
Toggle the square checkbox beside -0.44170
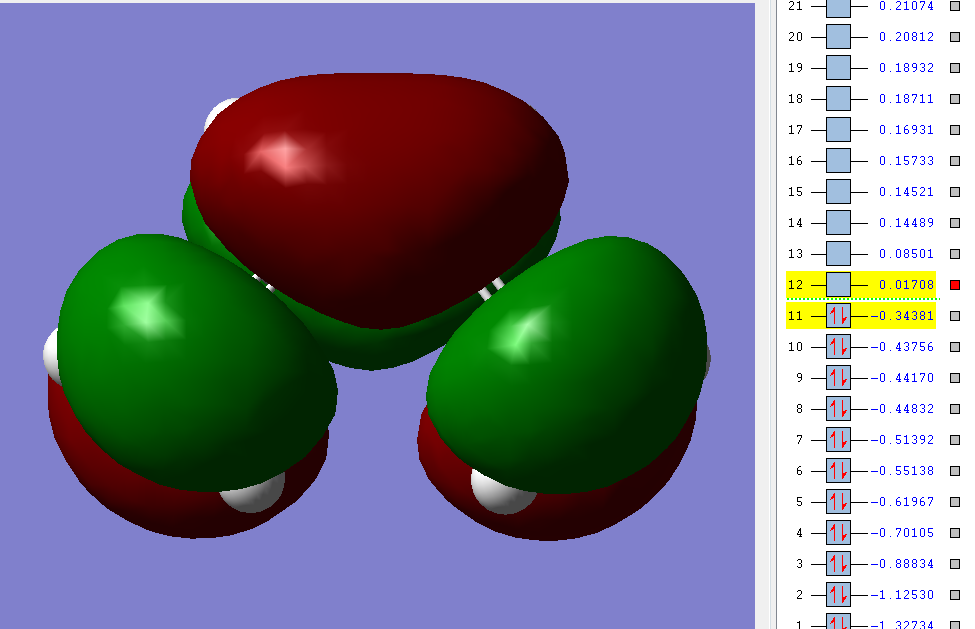point(955,378)
